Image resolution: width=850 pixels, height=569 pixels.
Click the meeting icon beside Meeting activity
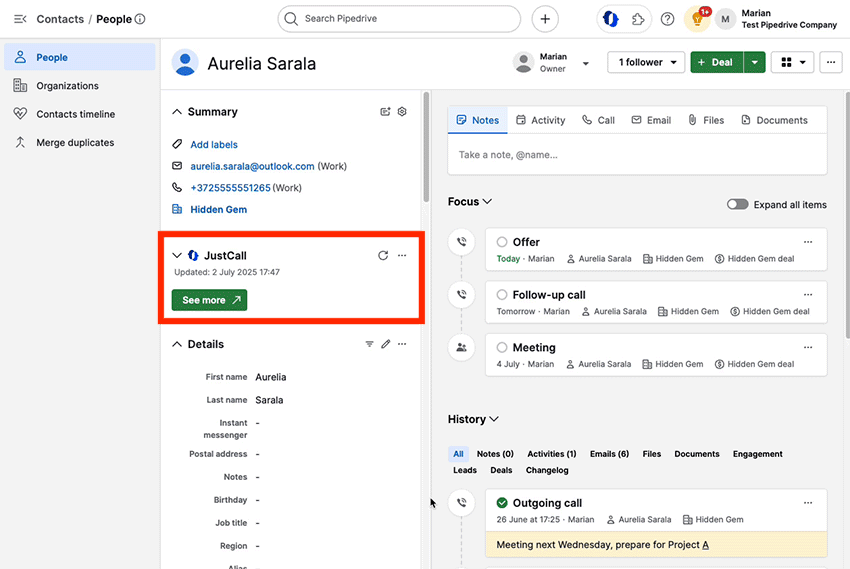[x=461, y=347]
